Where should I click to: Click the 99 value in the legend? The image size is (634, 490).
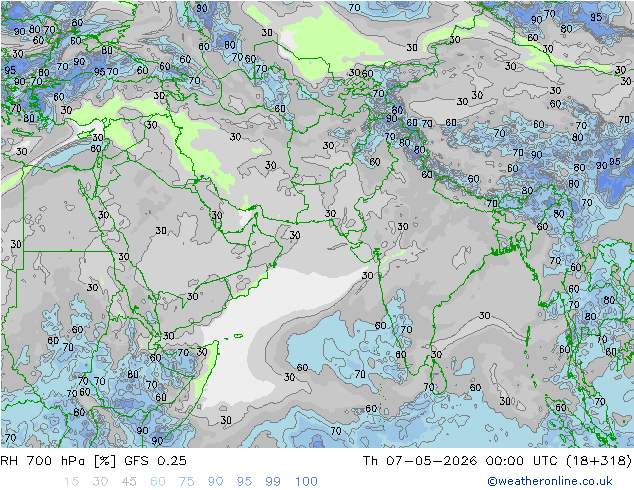click(x=273, y=482)
